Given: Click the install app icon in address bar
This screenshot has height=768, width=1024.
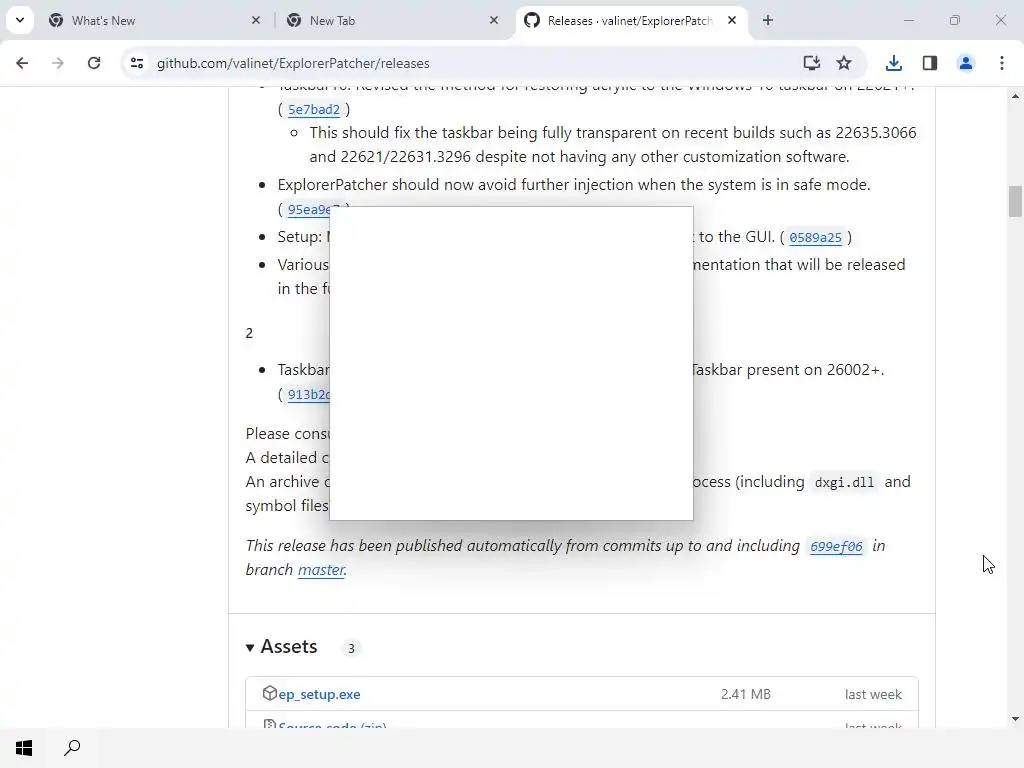Looking at the screenshot, I should (x=812, y=63).
